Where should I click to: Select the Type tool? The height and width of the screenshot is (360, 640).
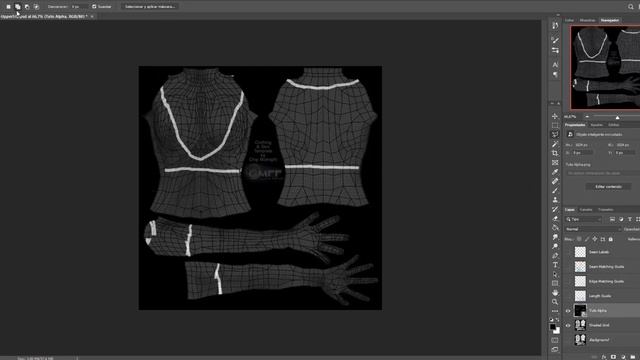click(555, 265)
